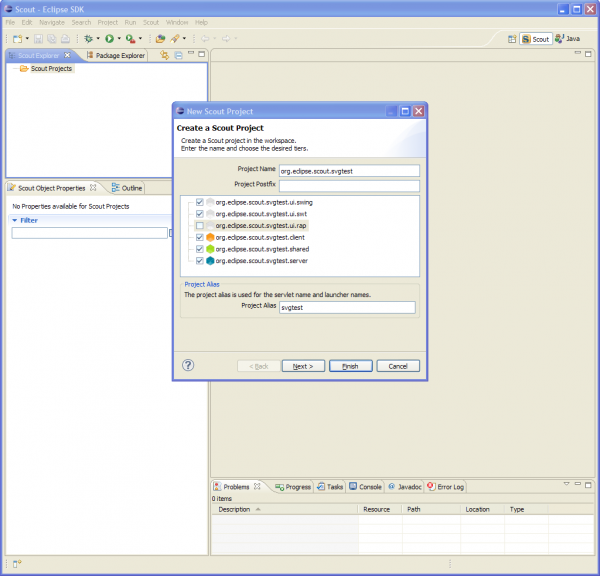Select the Scout perspective button
The width and height of the screenshot is (600, 576).
point(536,39)
